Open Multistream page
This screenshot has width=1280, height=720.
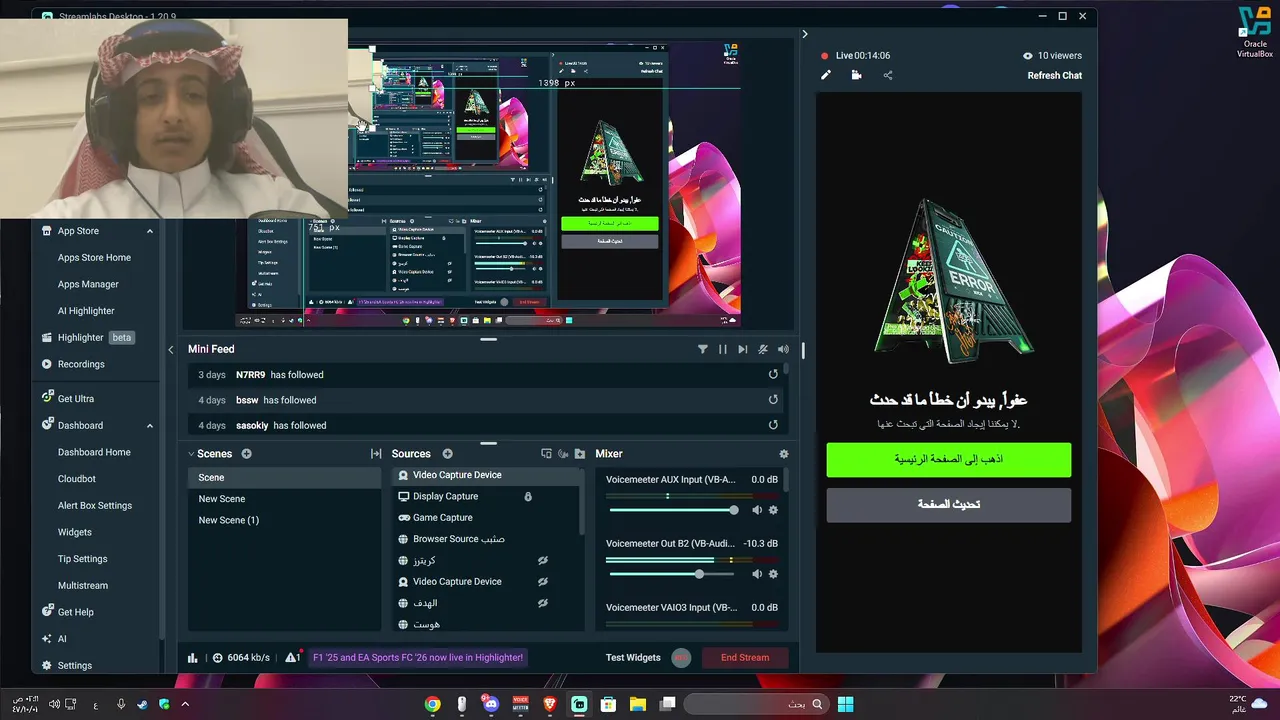pos(83,585)
